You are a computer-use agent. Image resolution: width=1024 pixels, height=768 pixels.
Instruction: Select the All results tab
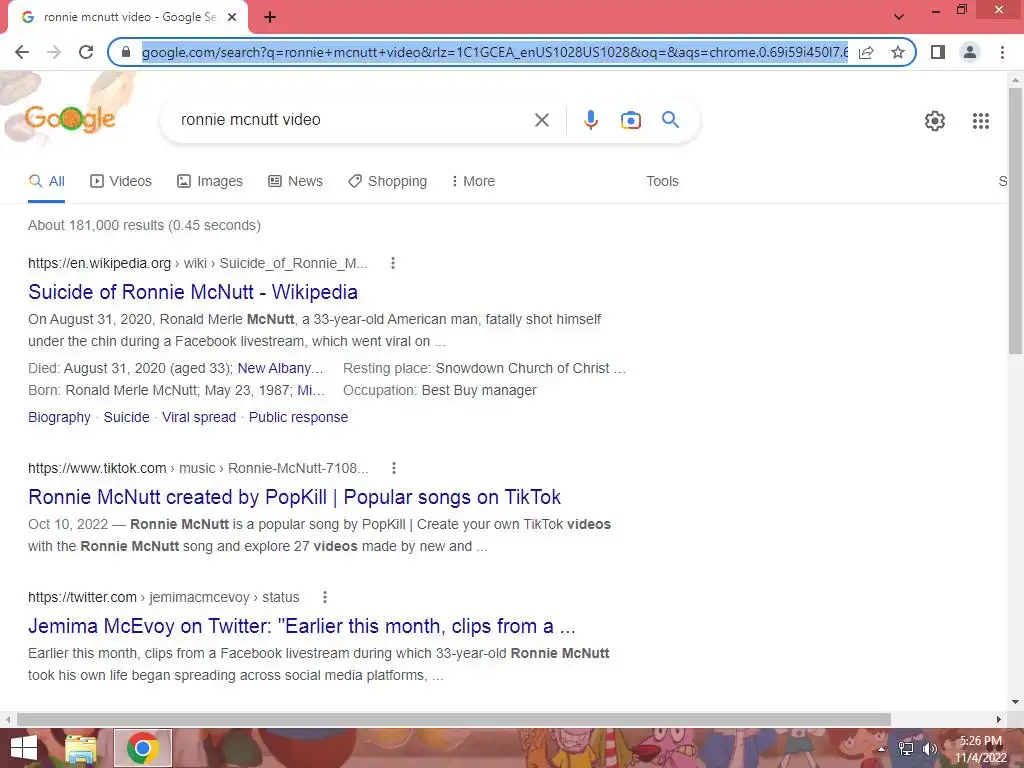[x=46, y=182]
